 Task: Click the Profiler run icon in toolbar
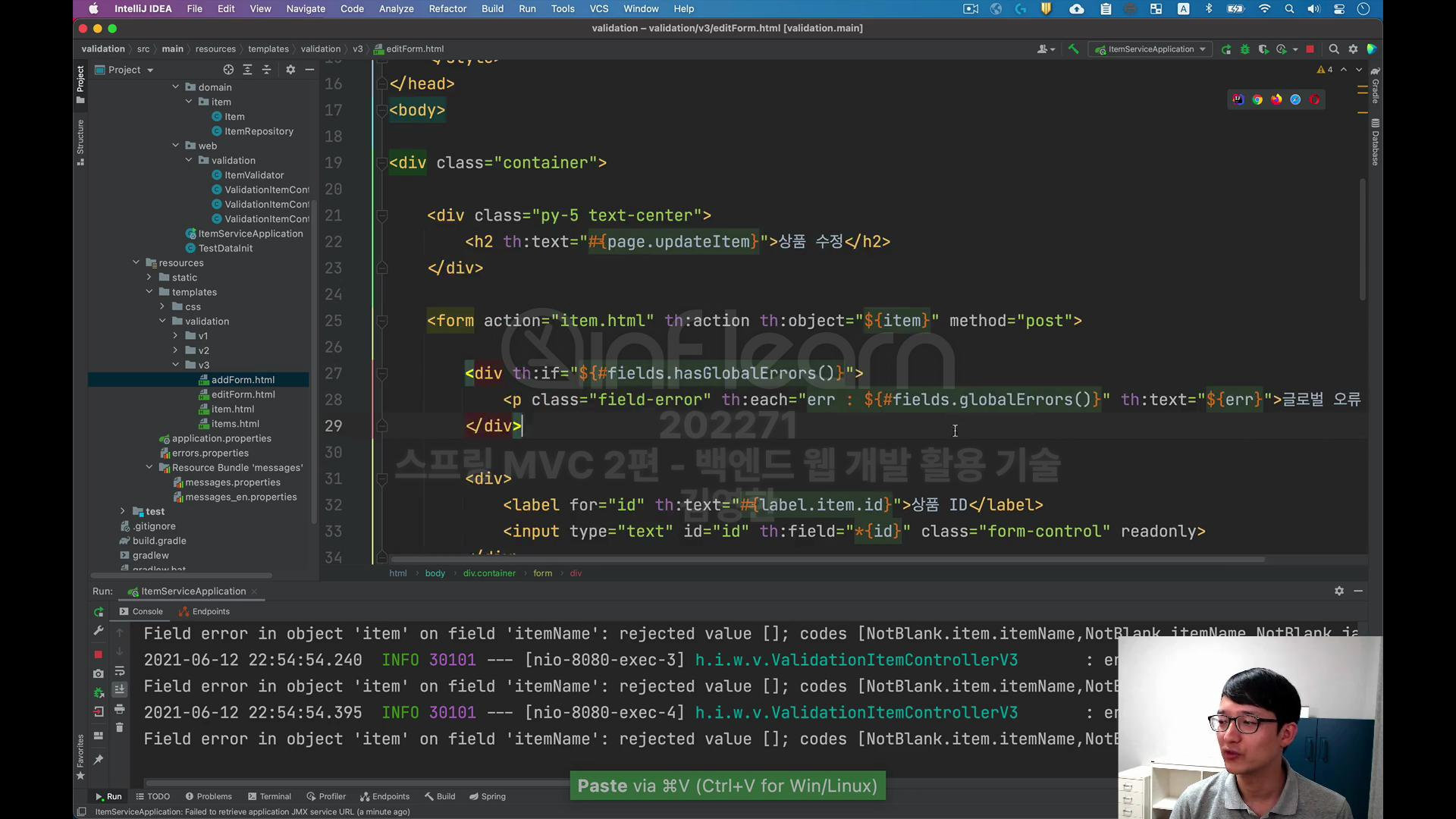coord(1282,49)
